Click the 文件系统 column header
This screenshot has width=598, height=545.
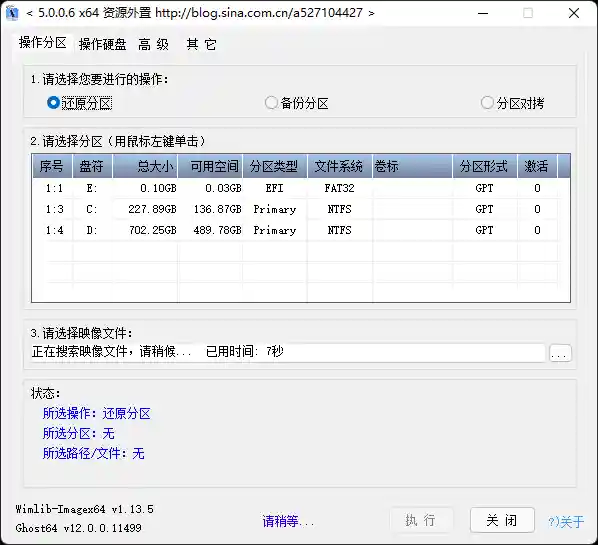pyautogui.click(x=339, y=166)
